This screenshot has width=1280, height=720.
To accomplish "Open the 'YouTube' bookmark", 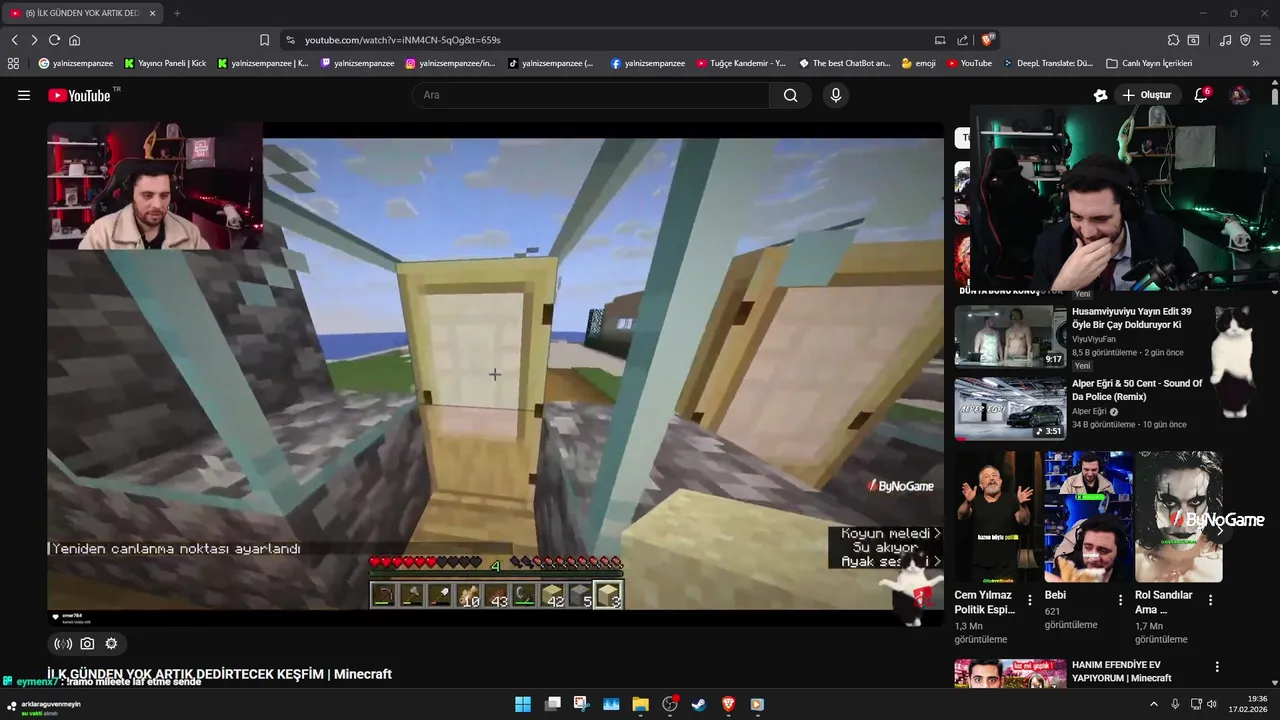I will point(969,63).
